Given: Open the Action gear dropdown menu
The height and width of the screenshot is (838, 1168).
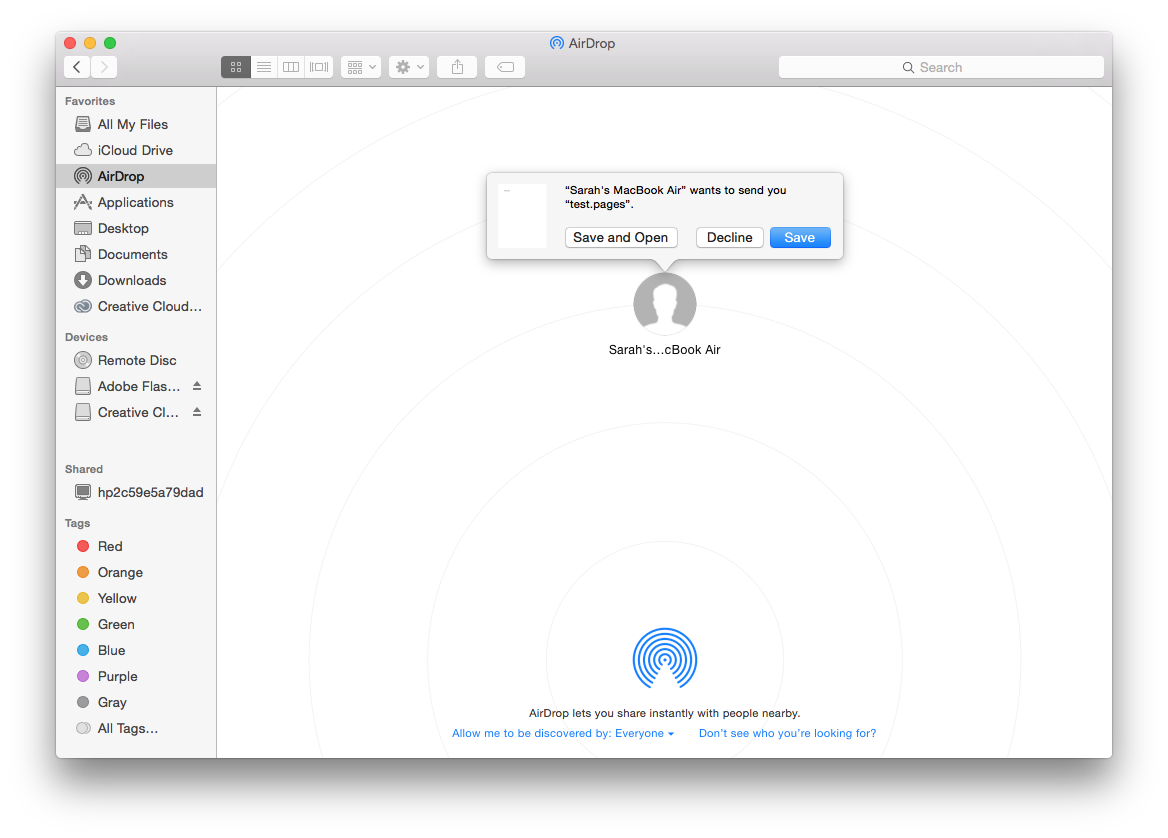Looking at the screenshot, I should 409,67.
